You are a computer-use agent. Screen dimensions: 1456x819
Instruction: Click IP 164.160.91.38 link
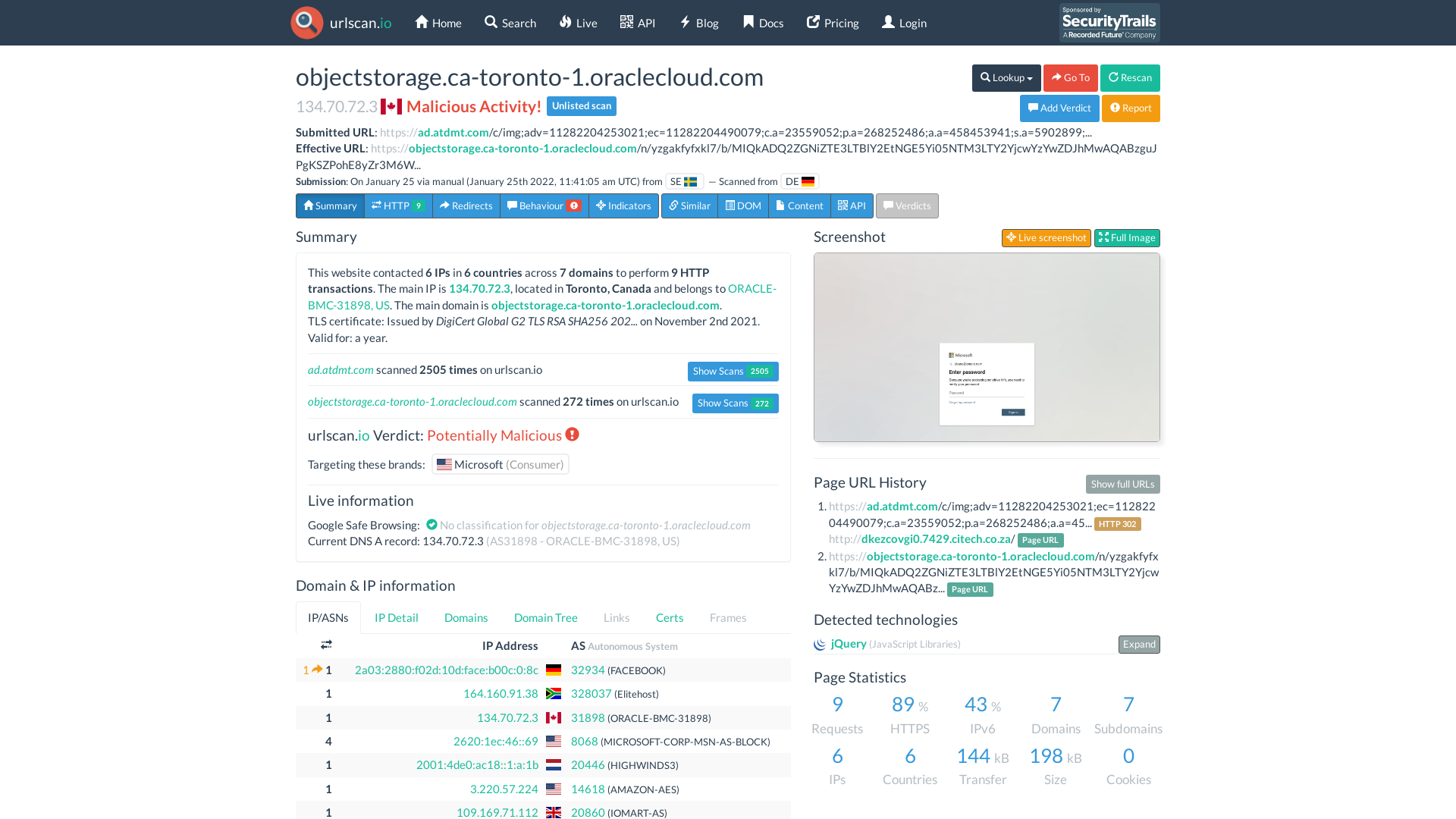tap(500, 694)
